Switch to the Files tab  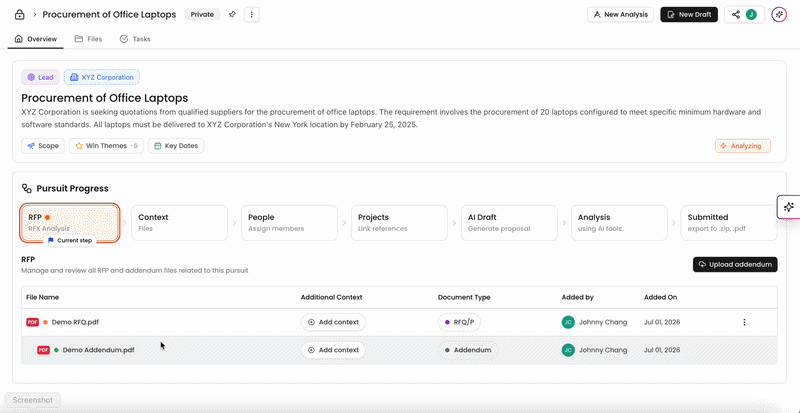(x=88, y=39)
